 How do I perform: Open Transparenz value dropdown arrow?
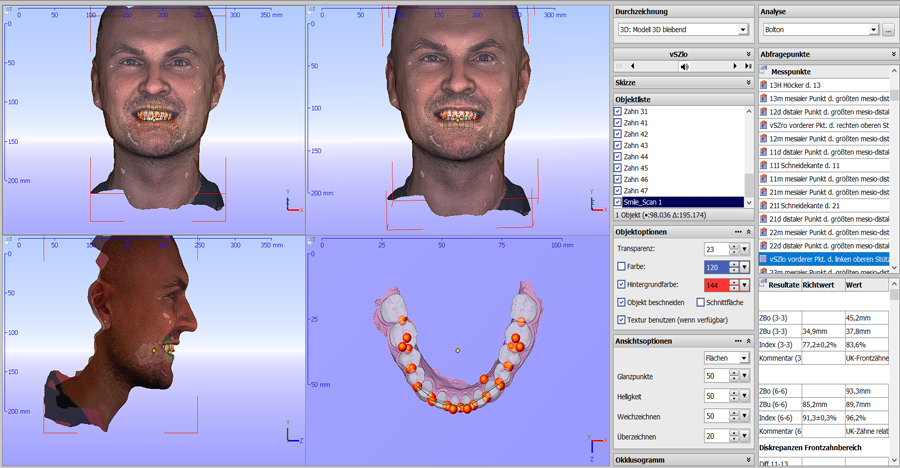tap(744, 249)
